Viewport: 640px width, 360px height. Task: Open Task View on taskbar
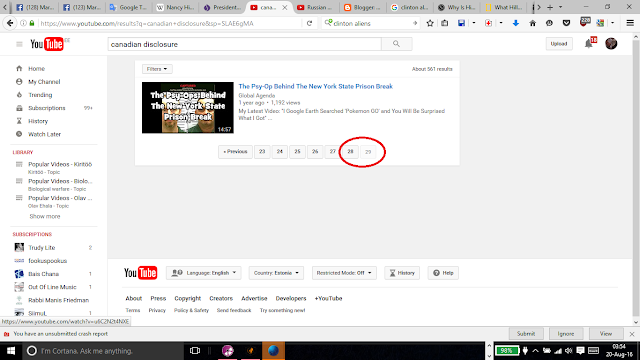(195, 351)
